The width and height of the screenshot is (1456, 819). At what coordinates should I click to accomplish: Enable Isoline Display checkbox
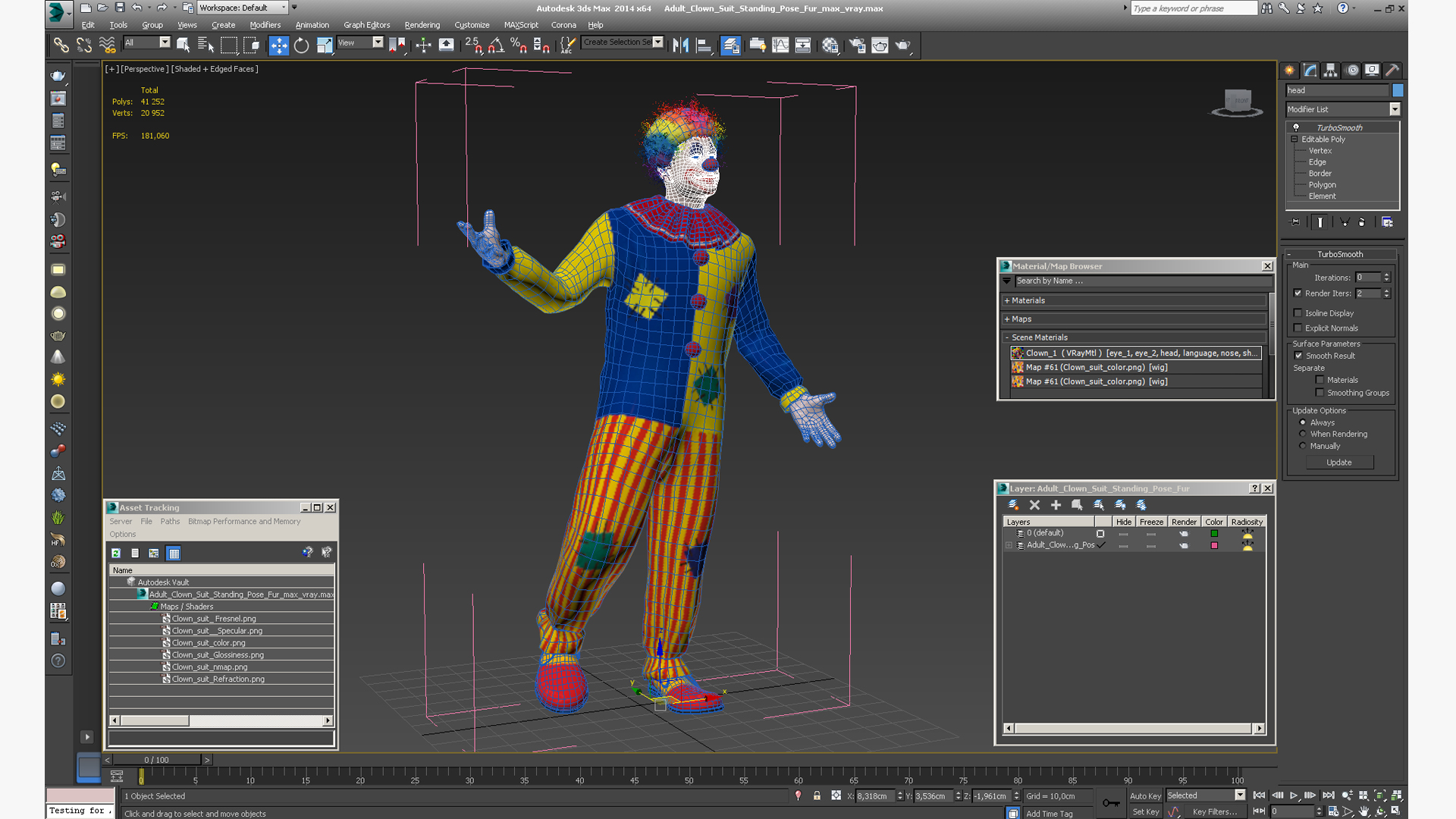[x=1298, y=312]
